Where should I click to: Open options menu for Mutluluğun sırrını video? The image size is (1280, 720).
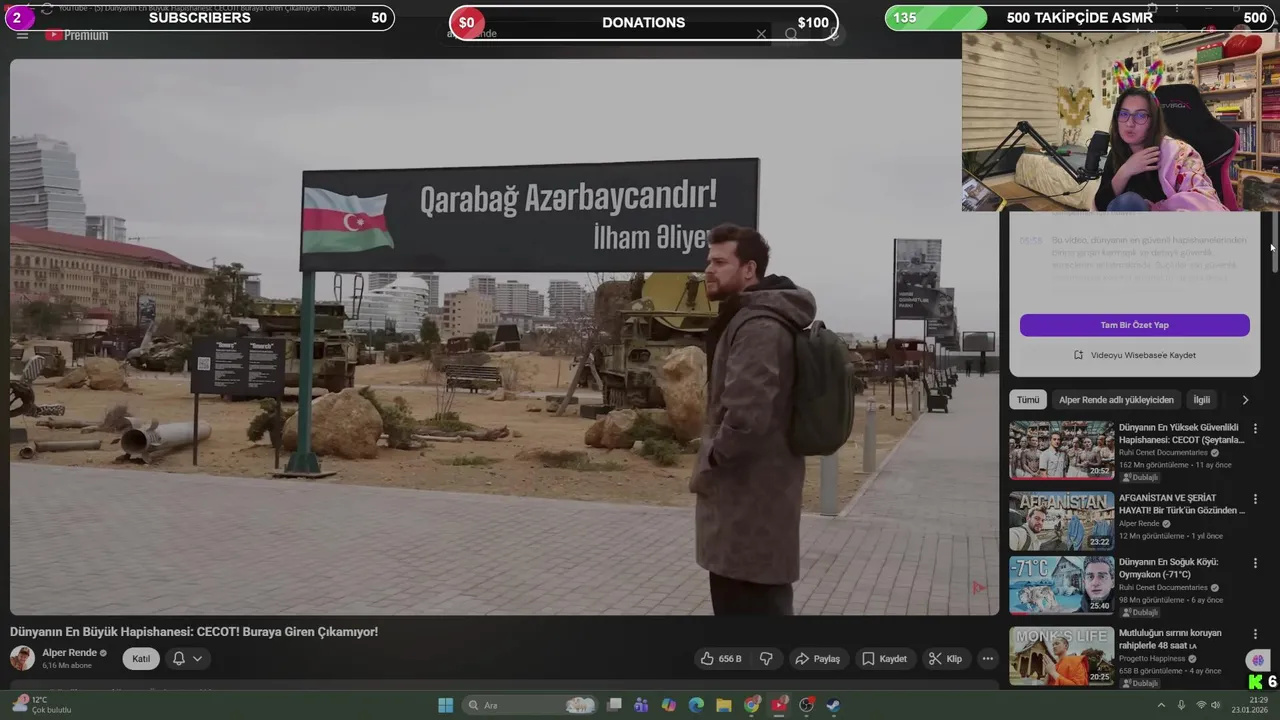coord(1255,634)
